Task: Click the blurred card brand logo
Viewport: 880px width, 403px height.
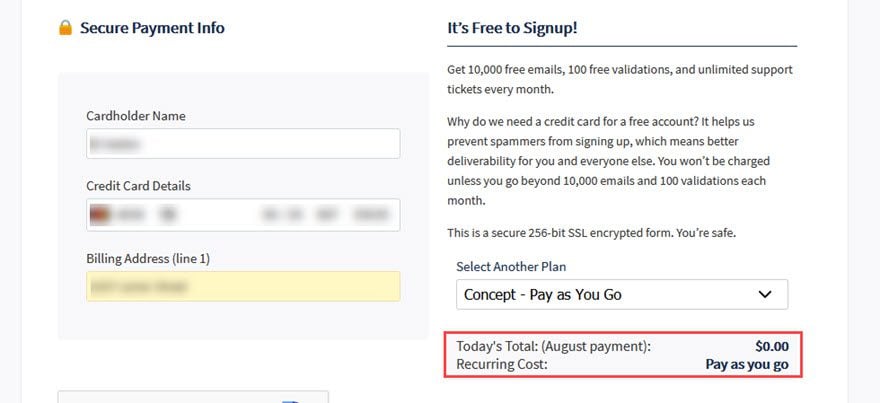Action: coord(99,214)
